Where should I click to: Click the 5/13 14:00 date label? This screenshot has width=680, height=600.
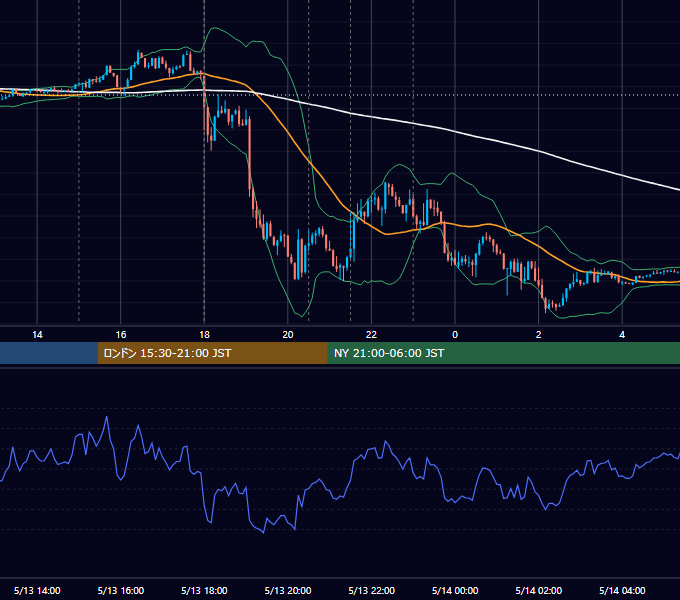click(37, 590)
